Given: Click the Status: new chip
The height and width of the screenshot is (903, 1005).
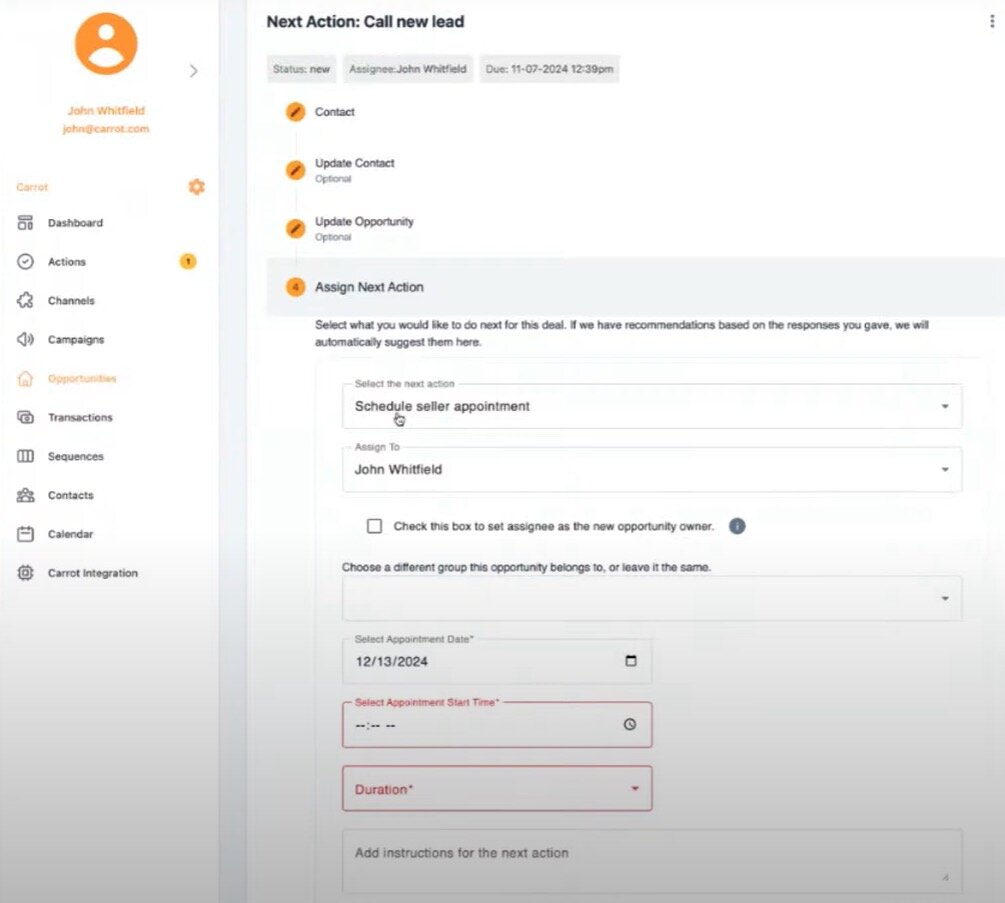Looking at the screenshot, I should click(x=301, y=69).
